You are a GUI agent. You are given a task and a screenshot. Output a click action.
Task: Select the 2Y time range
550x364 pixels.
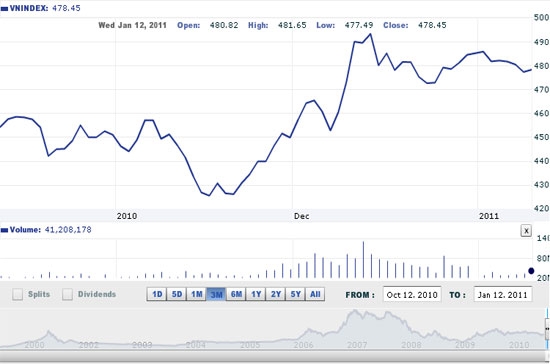pyautogui.click(x=276, y=294)
